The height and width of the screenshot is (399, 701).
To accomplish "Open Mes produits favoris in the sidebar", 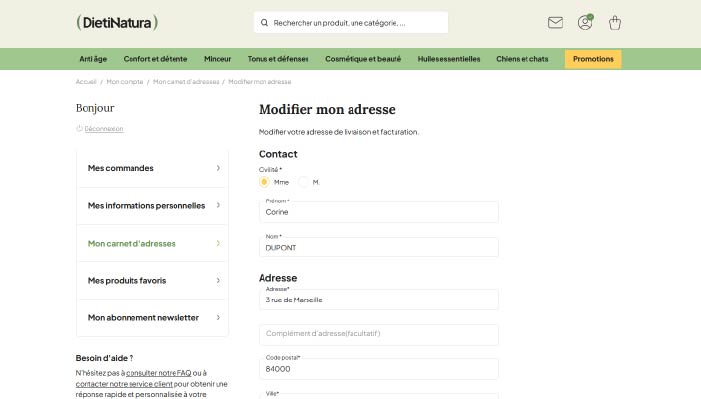I will [152, 280].
